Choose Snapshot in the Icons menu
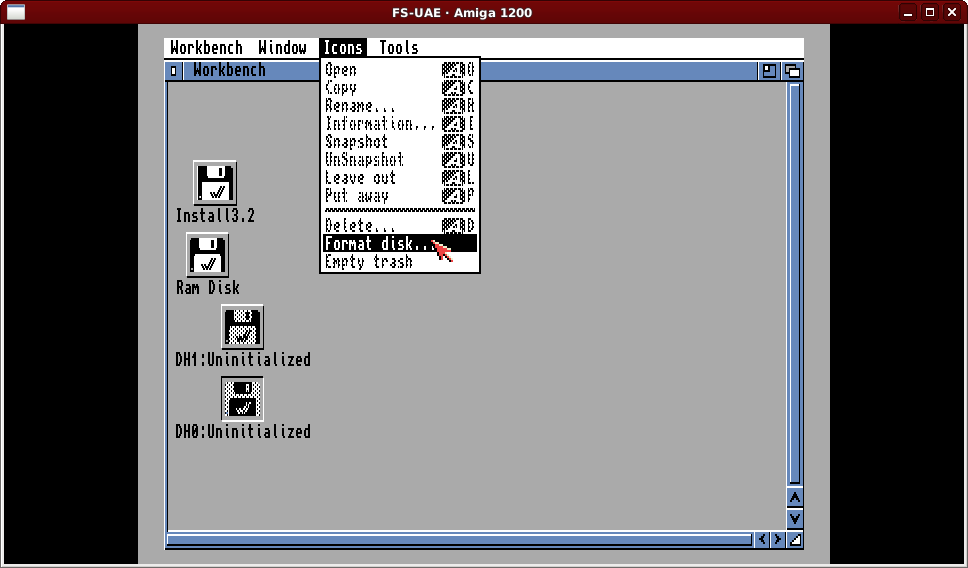Viewport: 968px width, 568px height. (400, 141)
